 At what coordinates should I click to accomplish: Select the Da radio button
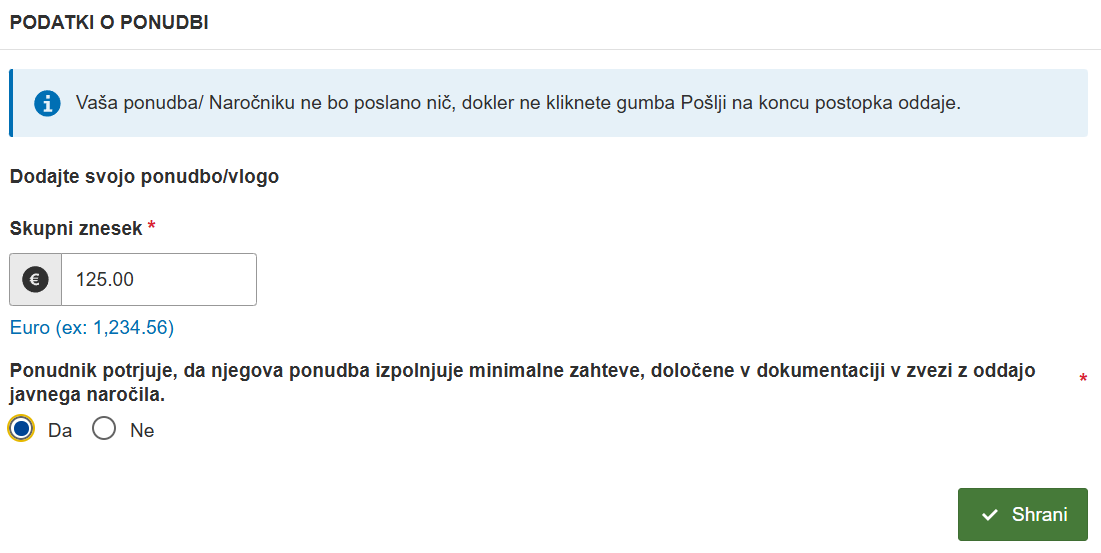[21, 428]
